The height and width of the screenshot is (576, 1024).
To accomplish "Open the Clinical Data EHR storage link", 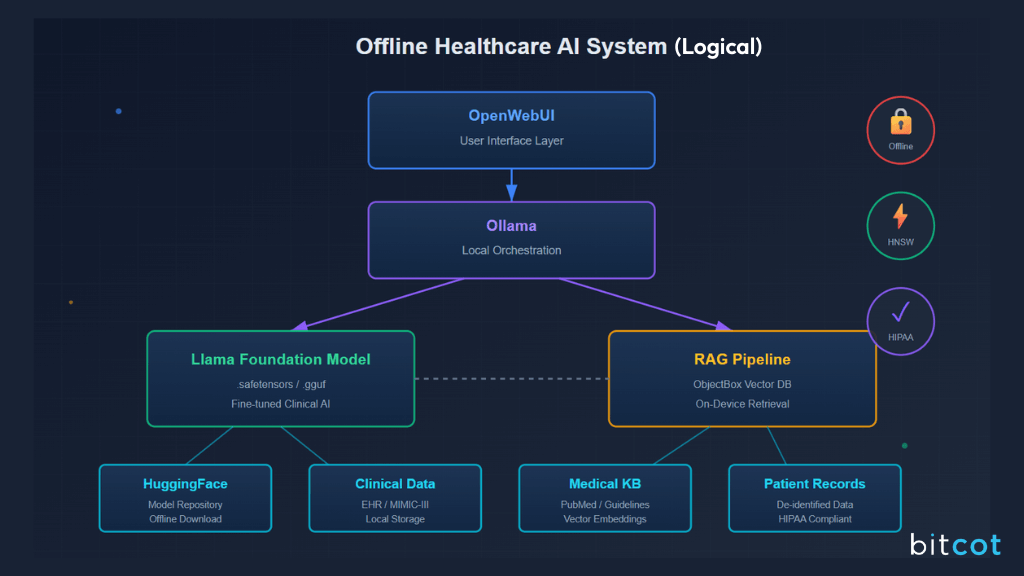I will tap(395, 497).
